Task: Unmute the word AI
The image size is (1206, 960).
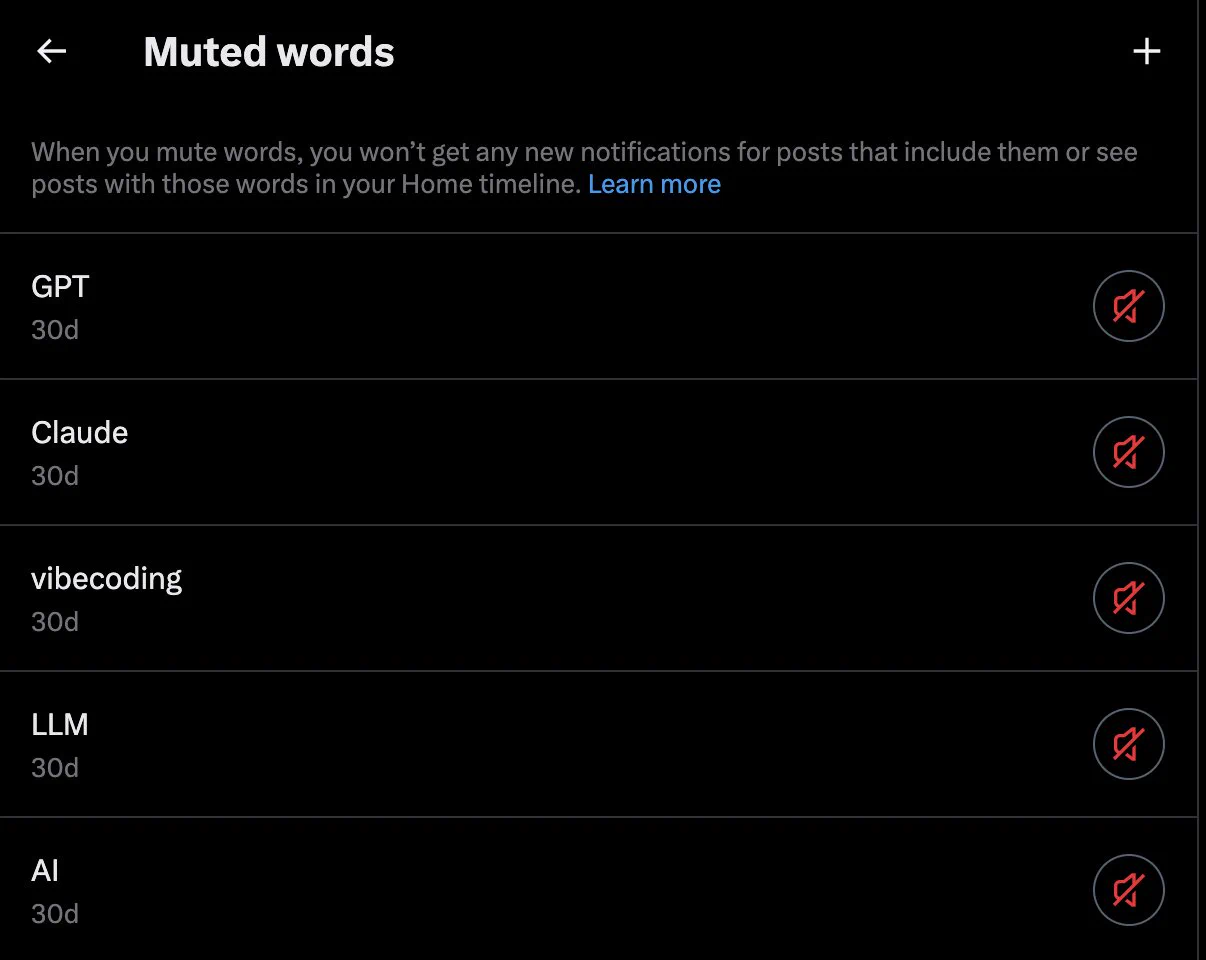Action: 1129,890
